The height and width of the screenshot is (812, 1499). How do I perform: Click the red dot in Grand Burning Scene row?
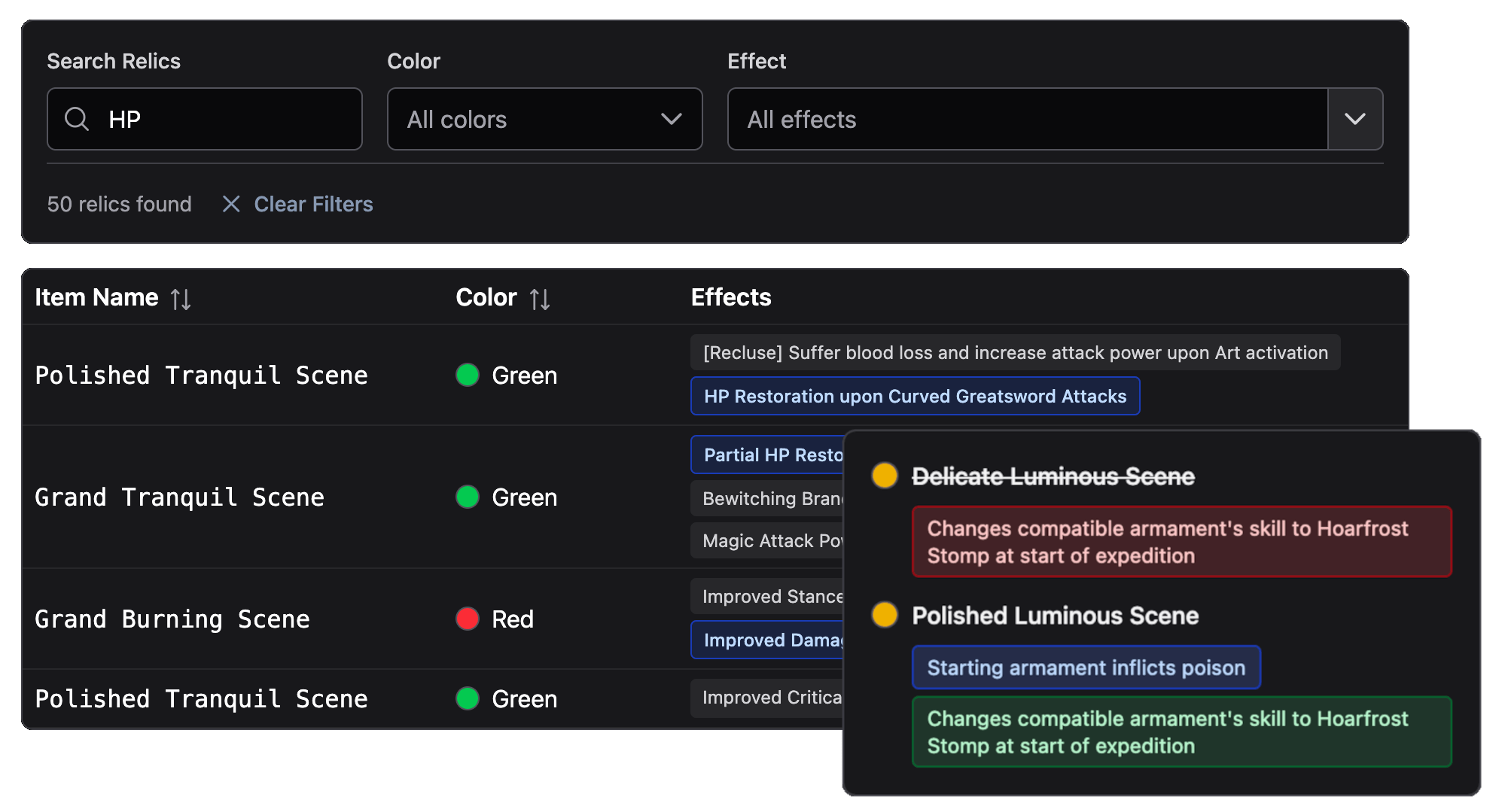468,619
